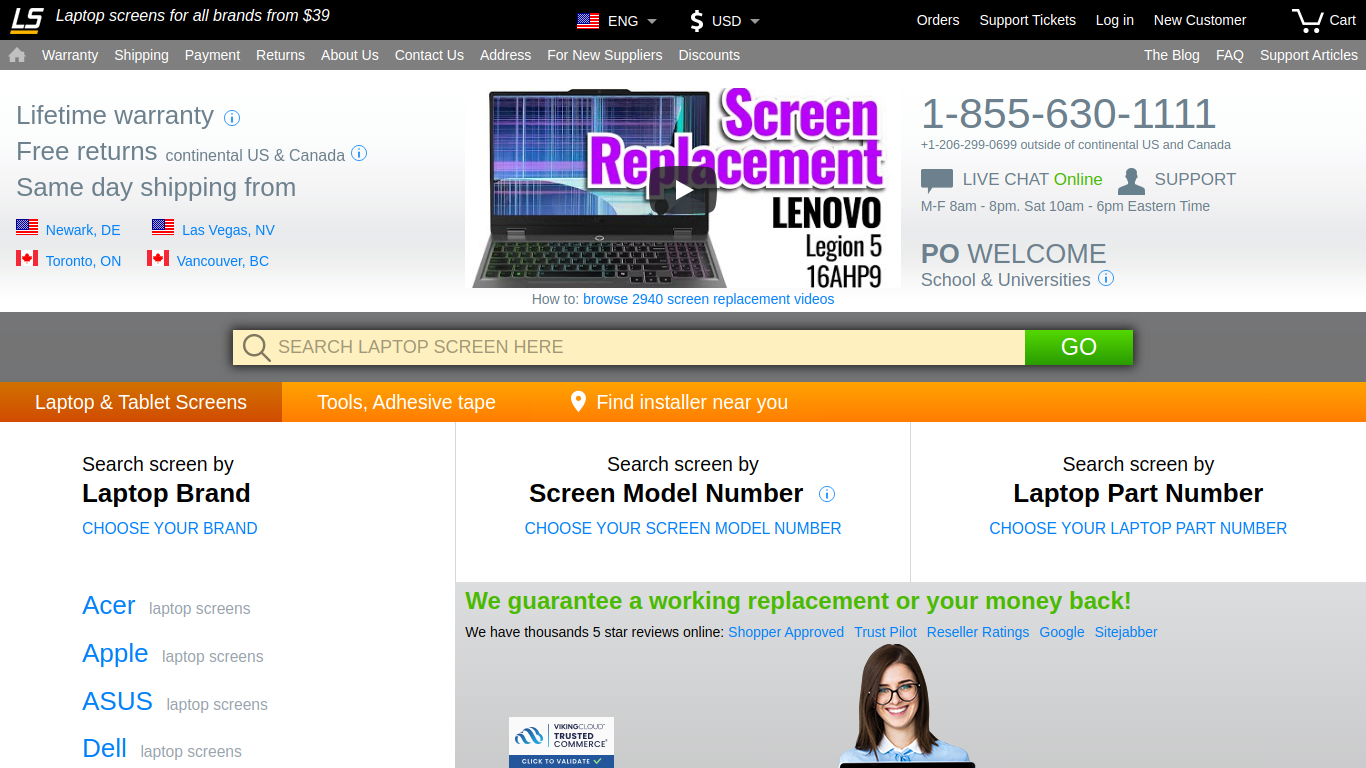
Task: Open Reseller Ratings reviews link
Action: tap(978, 632)
